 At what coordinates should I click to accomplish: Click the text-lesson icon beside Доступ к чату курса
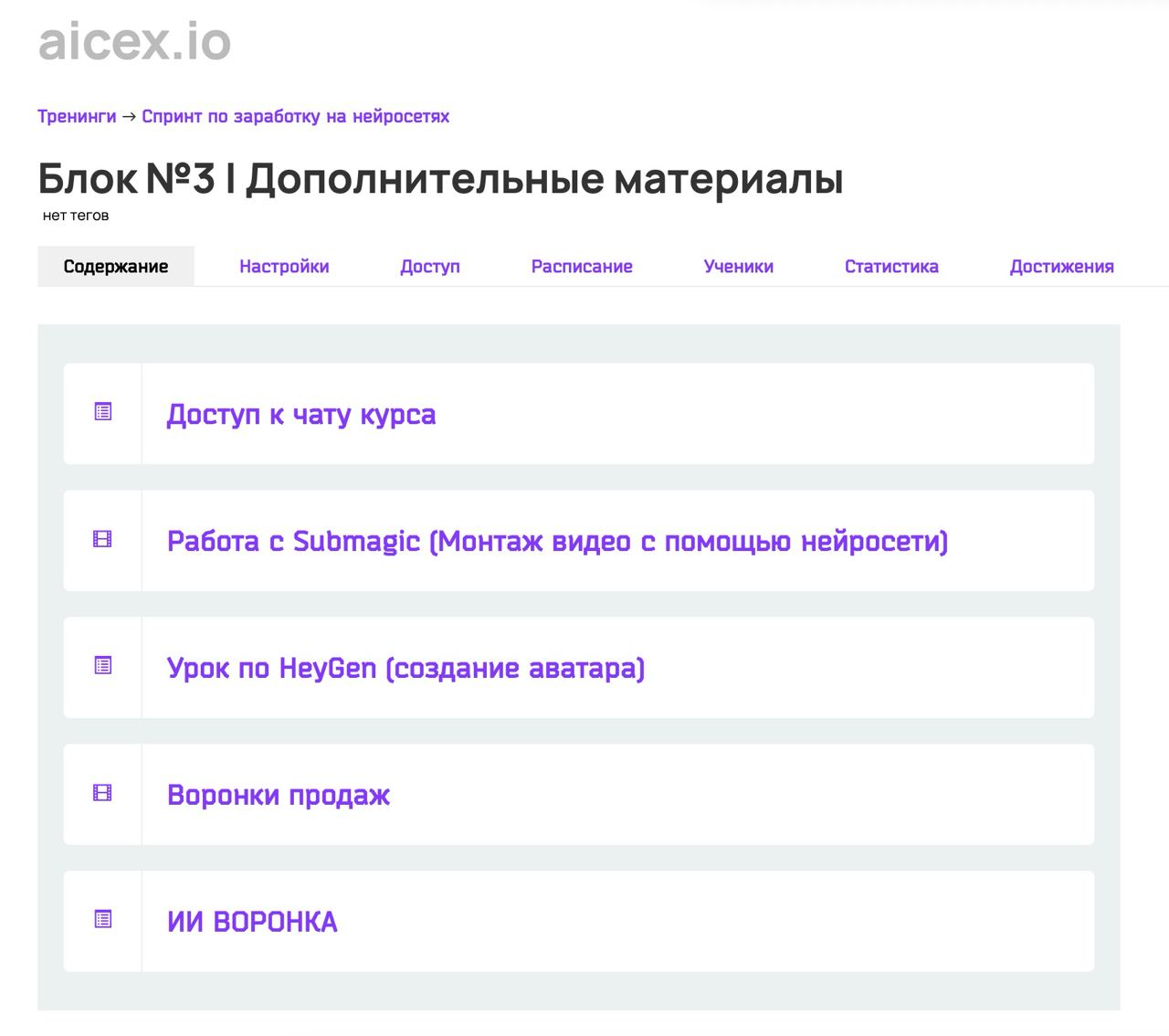[x=103, y=412]
